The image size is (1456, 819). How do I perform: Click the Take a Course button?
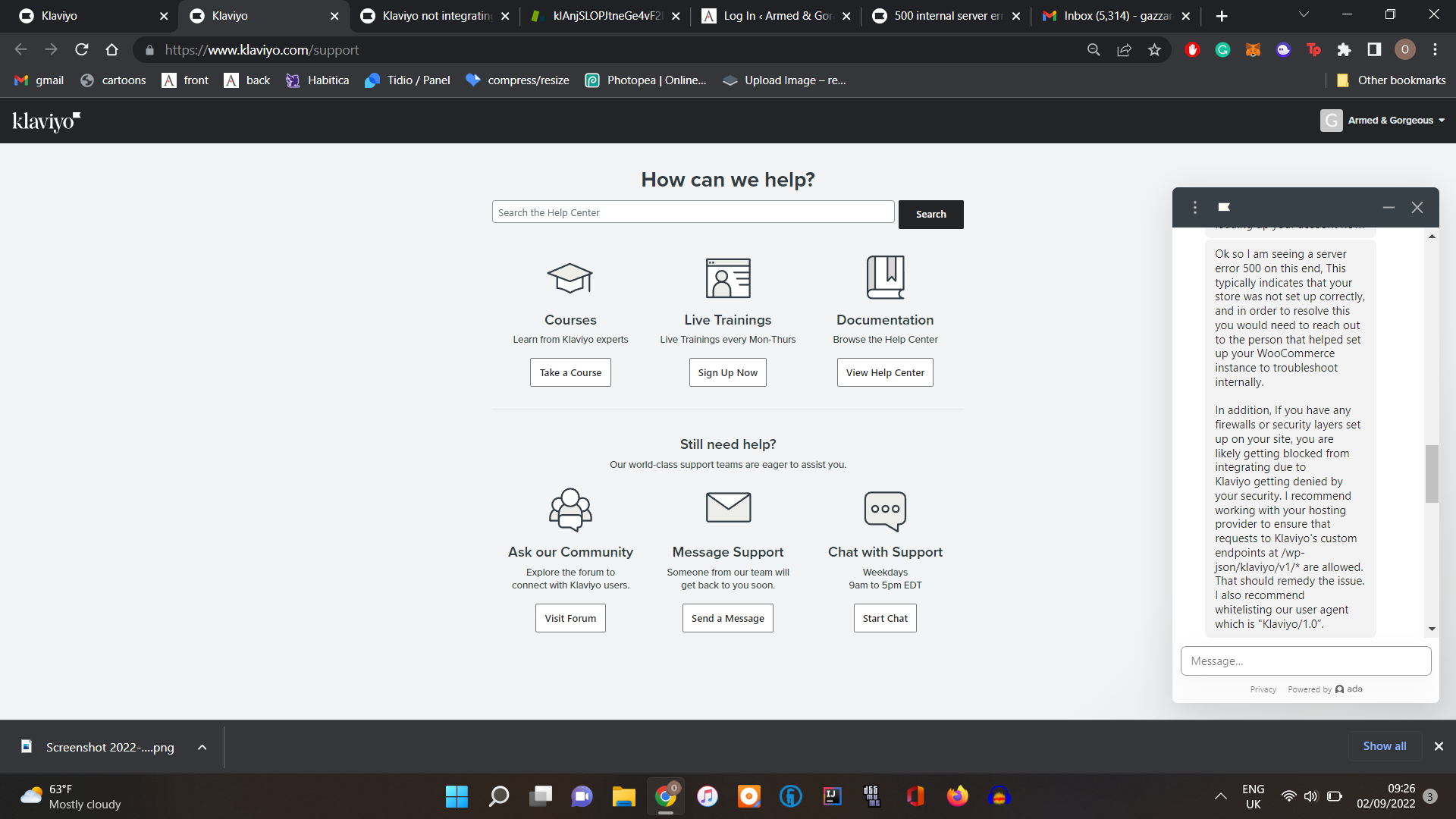point(570,372)
